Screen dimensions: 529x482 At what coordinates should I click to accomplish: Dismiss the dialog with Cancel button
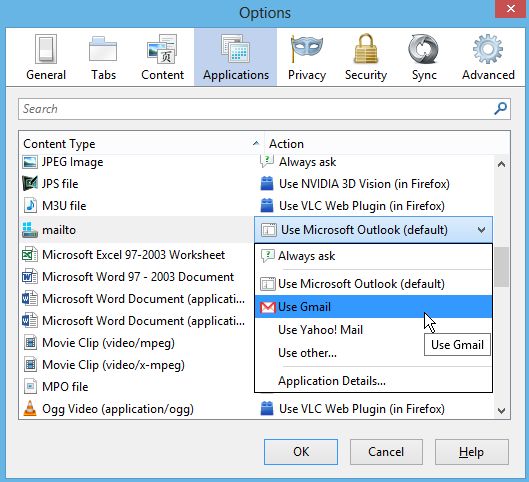click(x=386, y=452)
